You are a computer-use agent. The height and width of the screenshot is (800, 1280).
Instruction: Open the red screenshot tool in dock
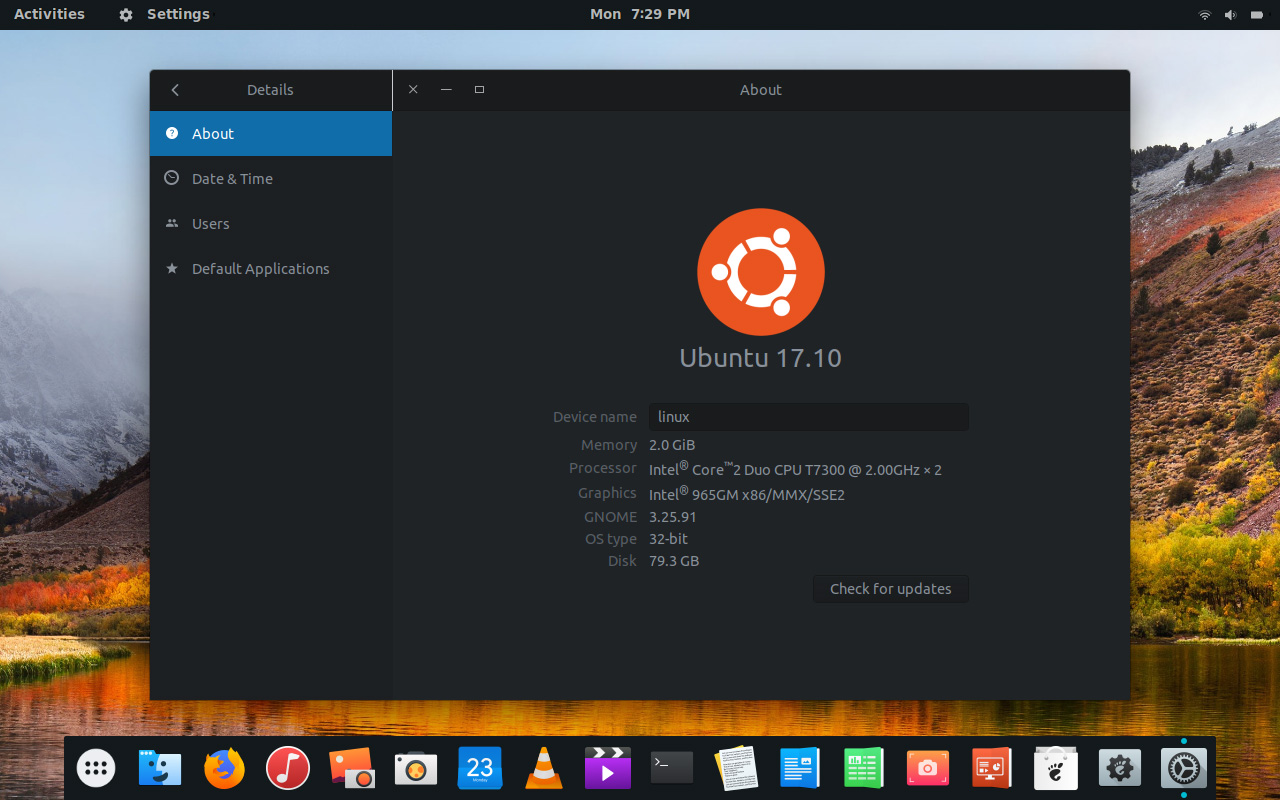point(928,768)
